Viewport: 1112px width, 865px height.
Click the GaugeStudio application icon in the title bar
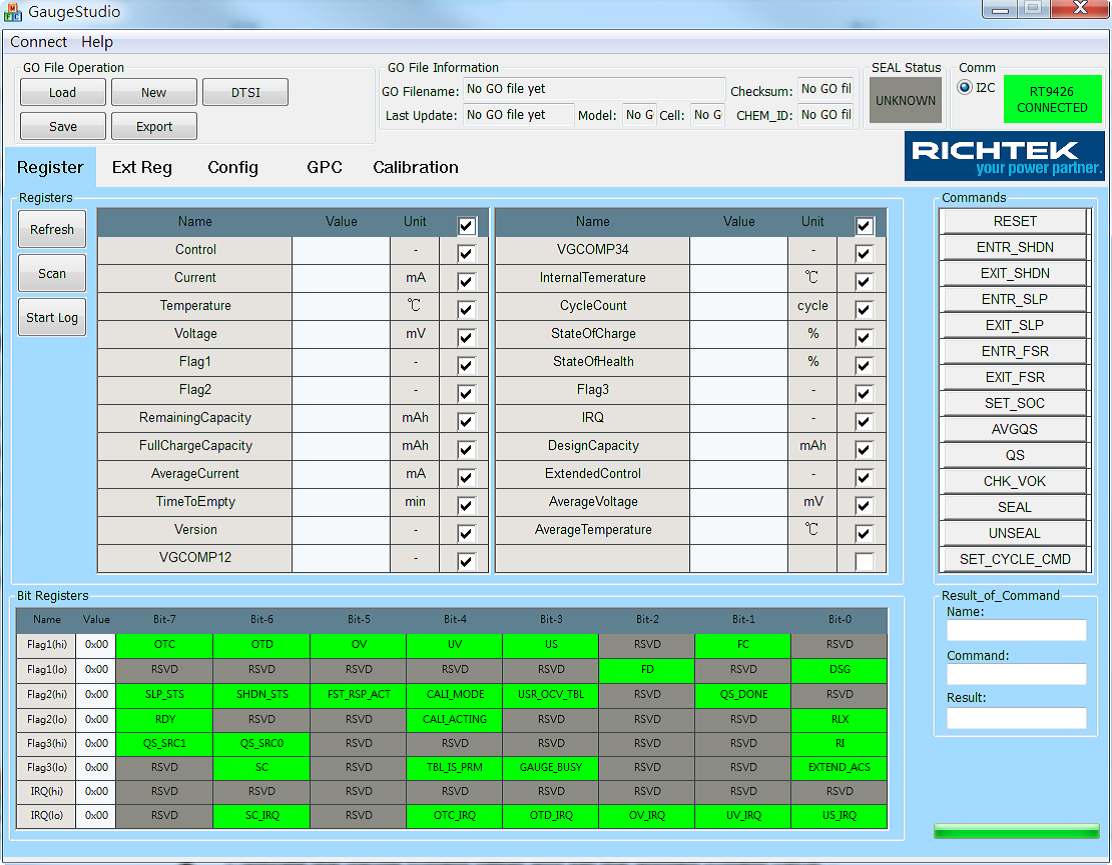coord(14,12)
